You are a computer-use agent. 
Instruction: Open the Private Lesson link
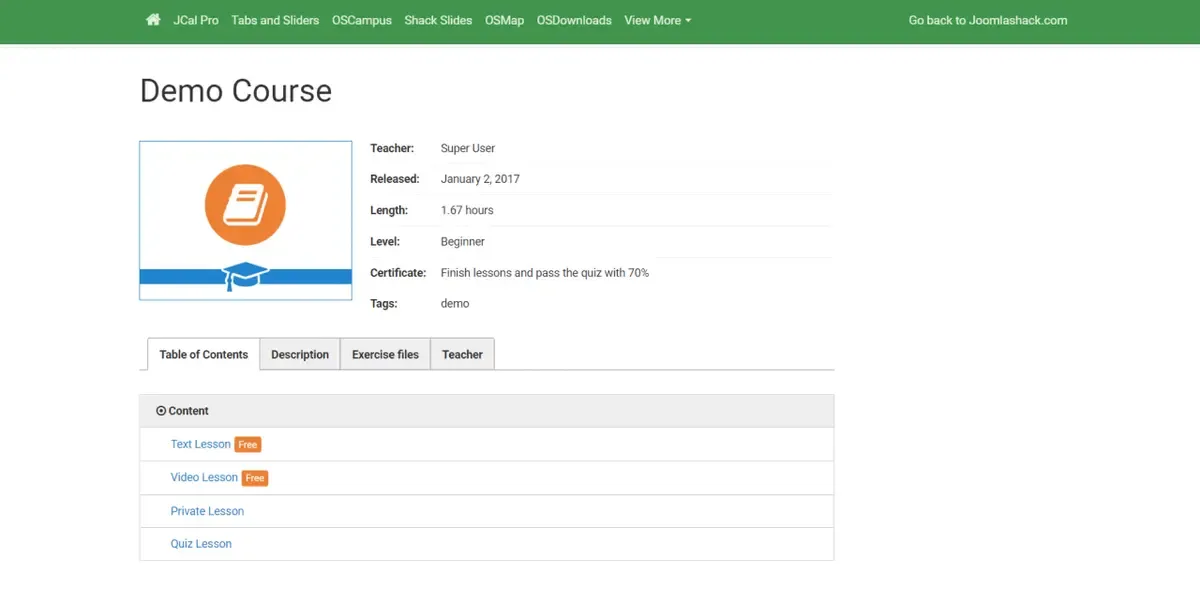click(x=207, y=511)
